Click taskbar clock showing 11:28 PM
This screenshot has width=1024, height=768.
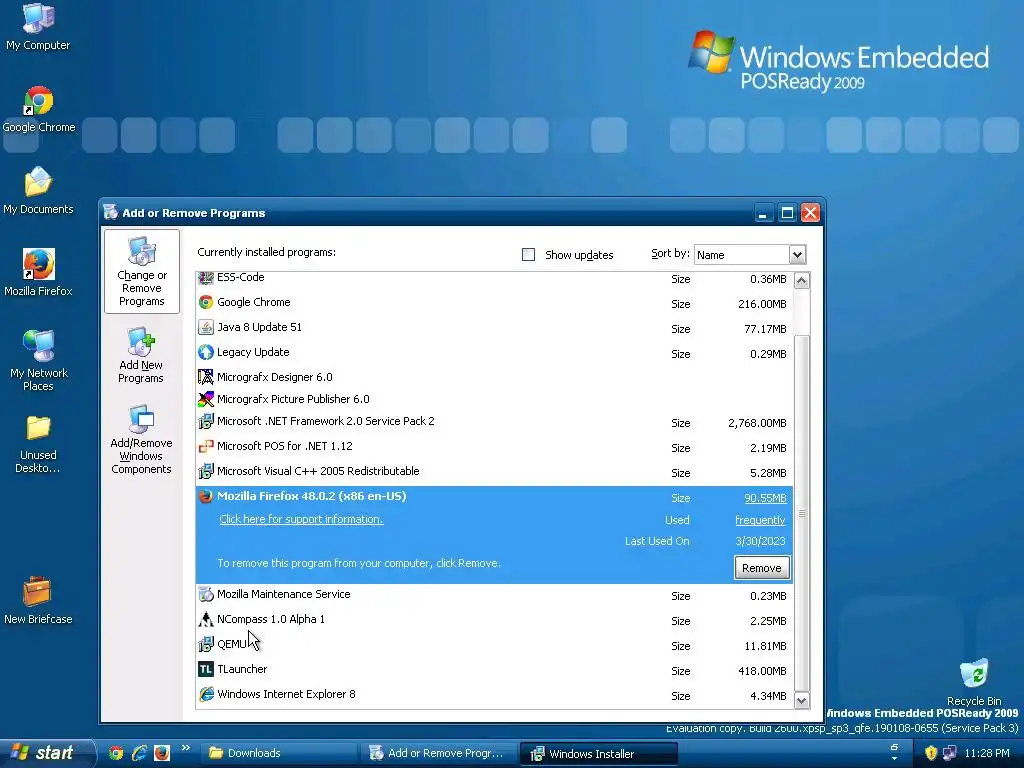coord(987,753)
